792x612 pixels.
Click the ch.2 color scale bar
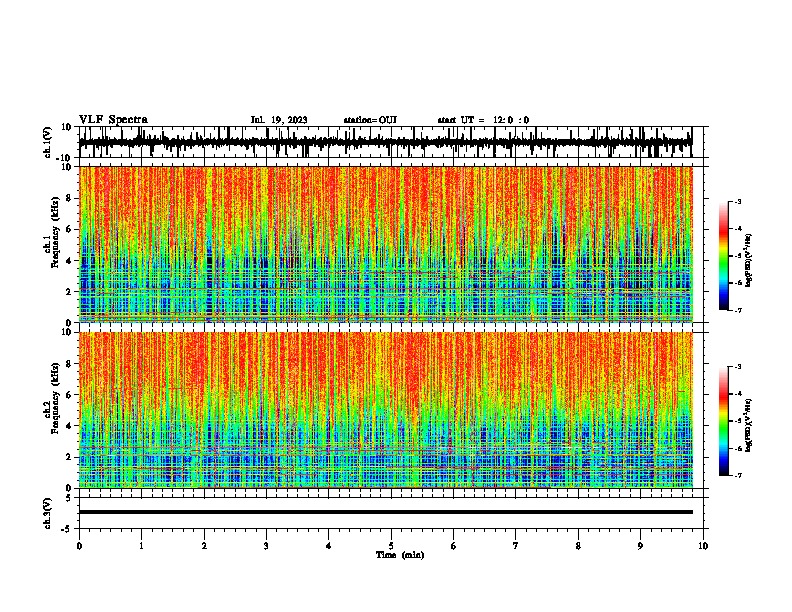click(724, 421)
